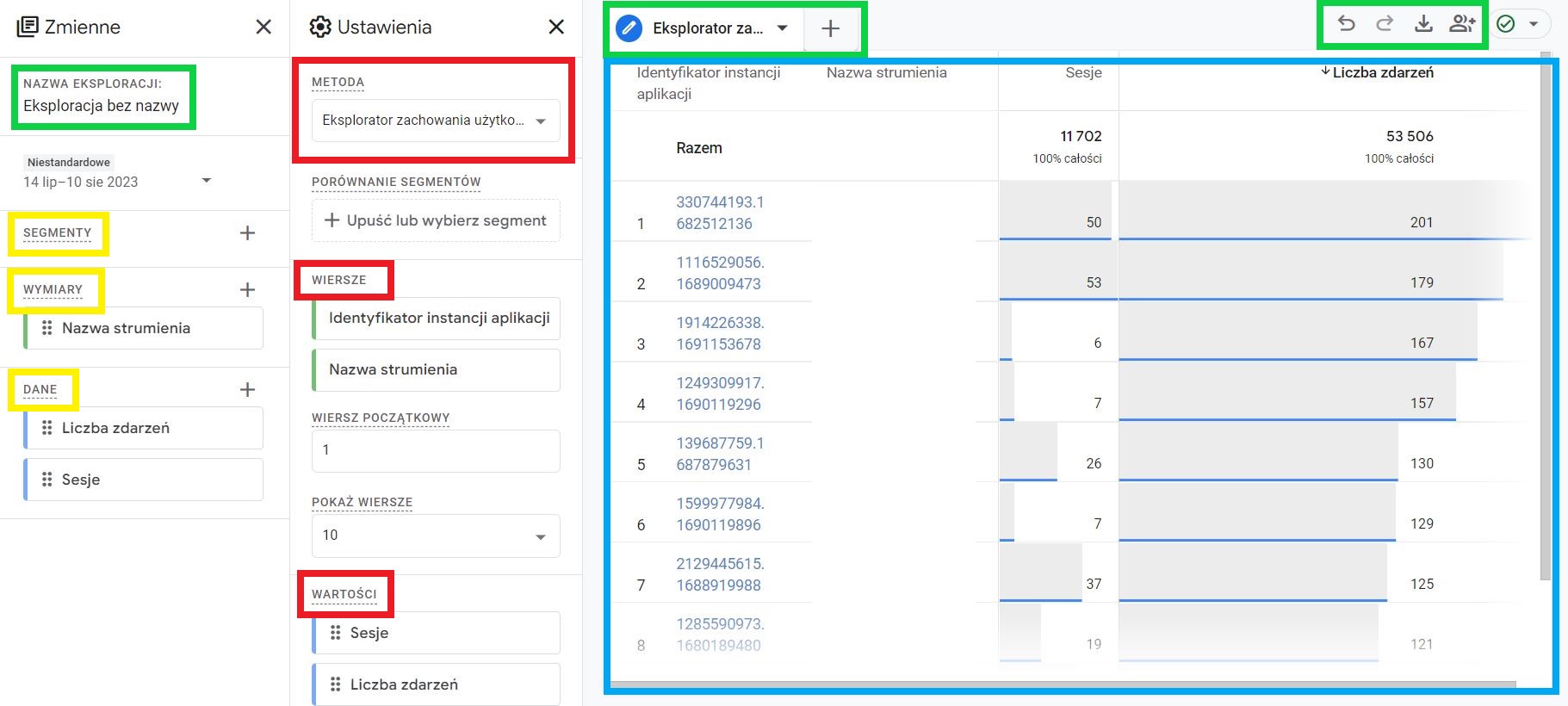Select the Eksplorator za... tab
This screenshot has width=1568, height=706.
pyautogui.click(x=708, y=28)
